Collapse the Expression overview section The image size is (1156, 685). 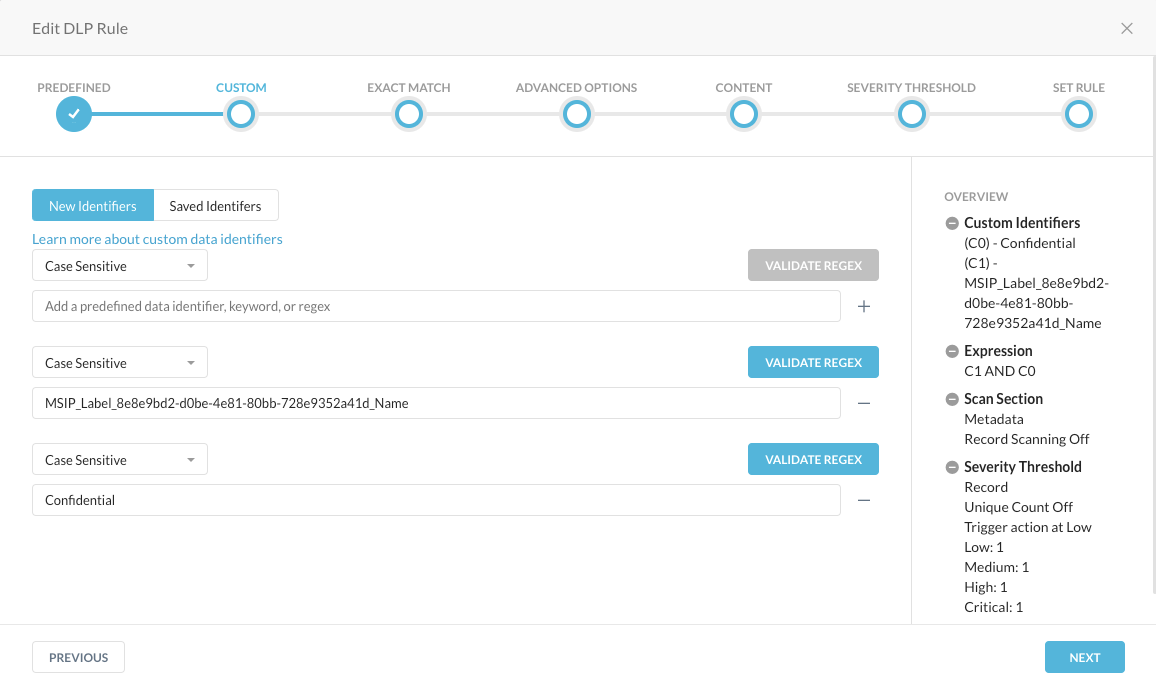point(952,351)
